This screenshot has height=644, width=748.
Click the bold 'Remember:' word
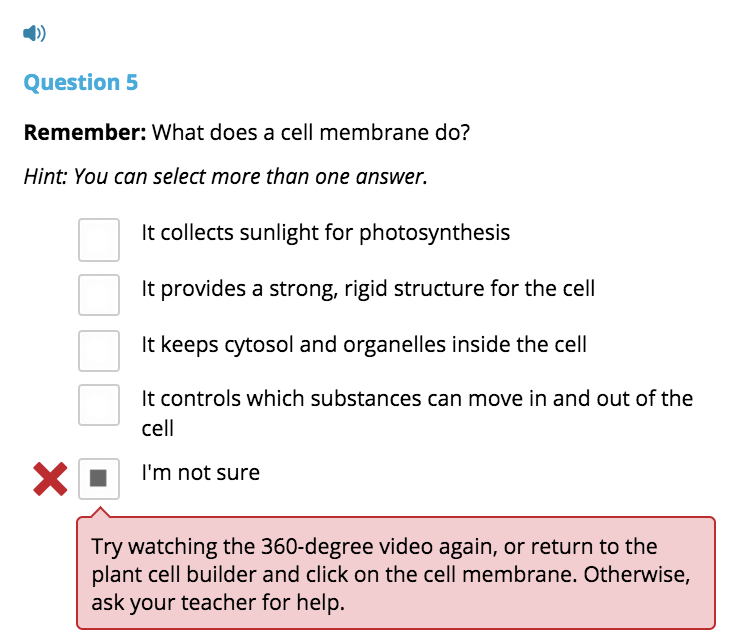85,133
